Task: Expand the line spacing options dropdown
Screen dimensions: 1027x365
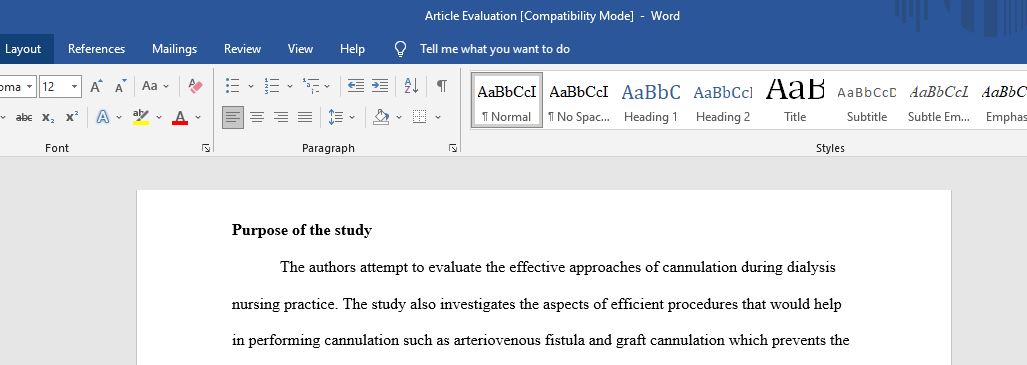Action: 352,117
